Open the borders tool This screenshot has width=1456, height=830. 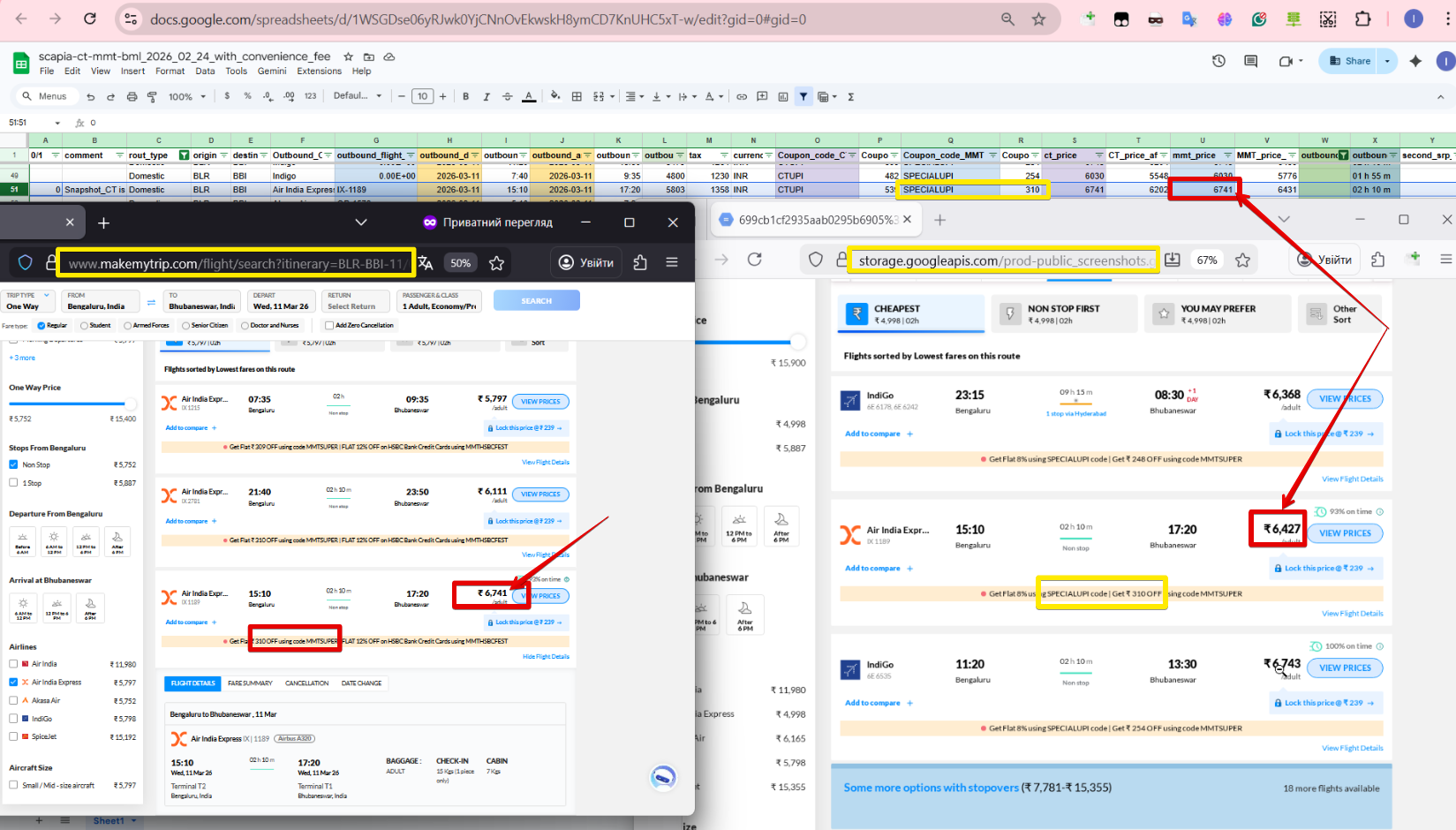click(577, 97)
